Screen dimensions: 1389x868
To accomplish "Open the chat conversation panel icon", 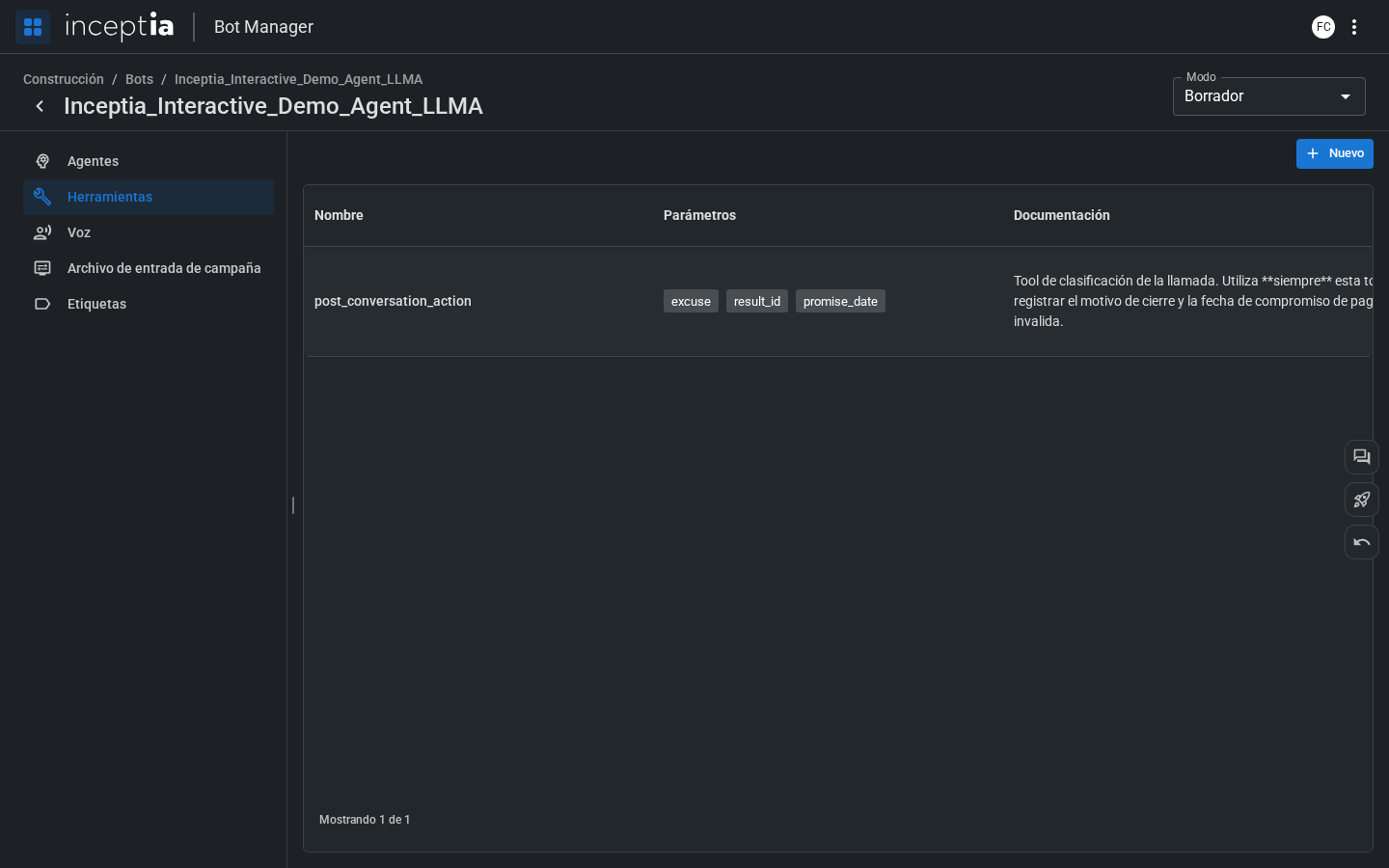I will click(1362, 457).
